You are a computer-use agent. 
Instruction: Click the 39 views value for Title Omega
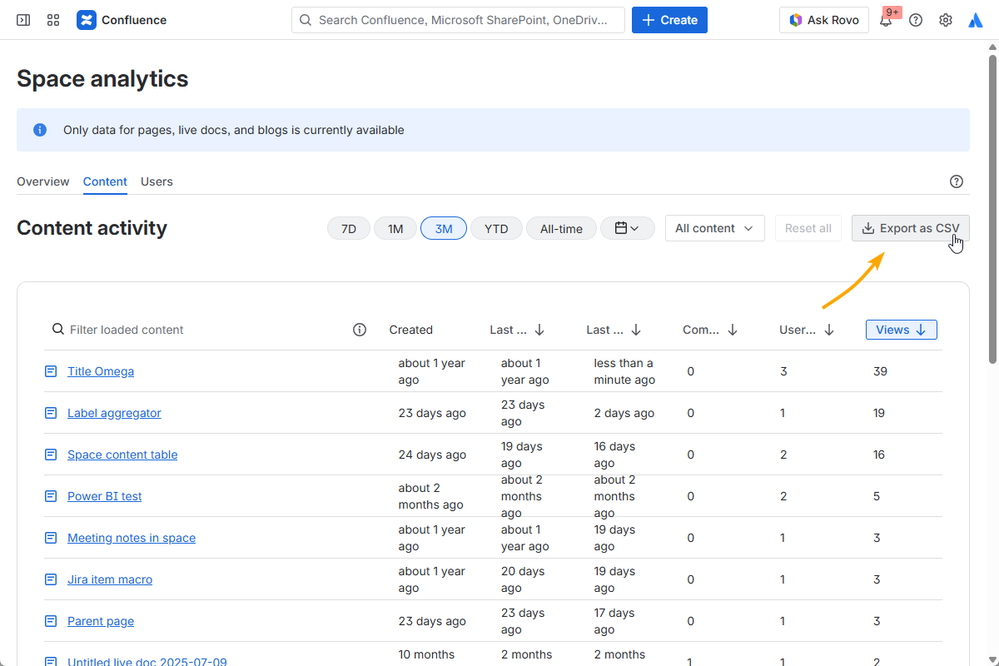click(x=880, y=371)
